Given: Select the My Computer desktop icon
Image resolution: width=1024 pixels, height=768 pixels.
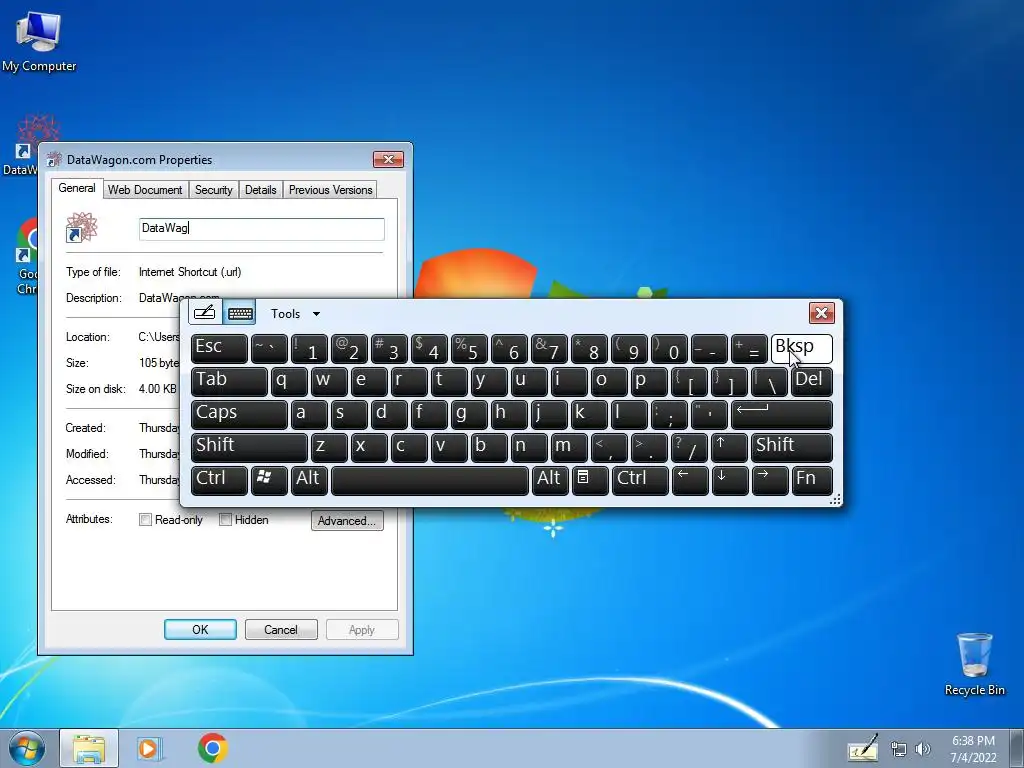Looking at the screenshot, I should [39, 42].
